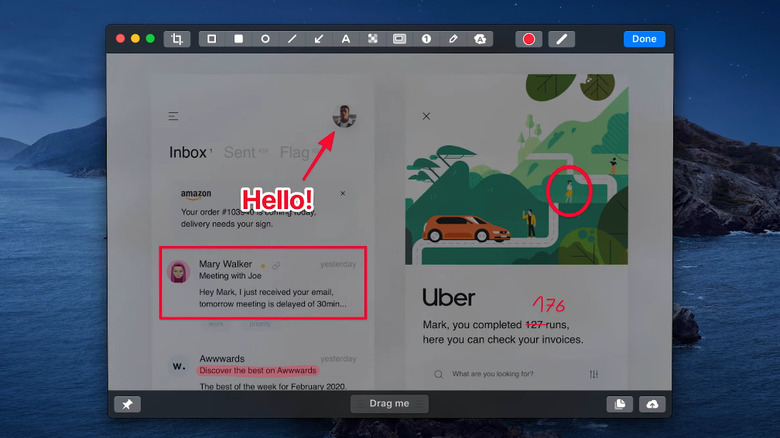Switch to the Flag tab
780x438 pixels.
click(294, 152)
